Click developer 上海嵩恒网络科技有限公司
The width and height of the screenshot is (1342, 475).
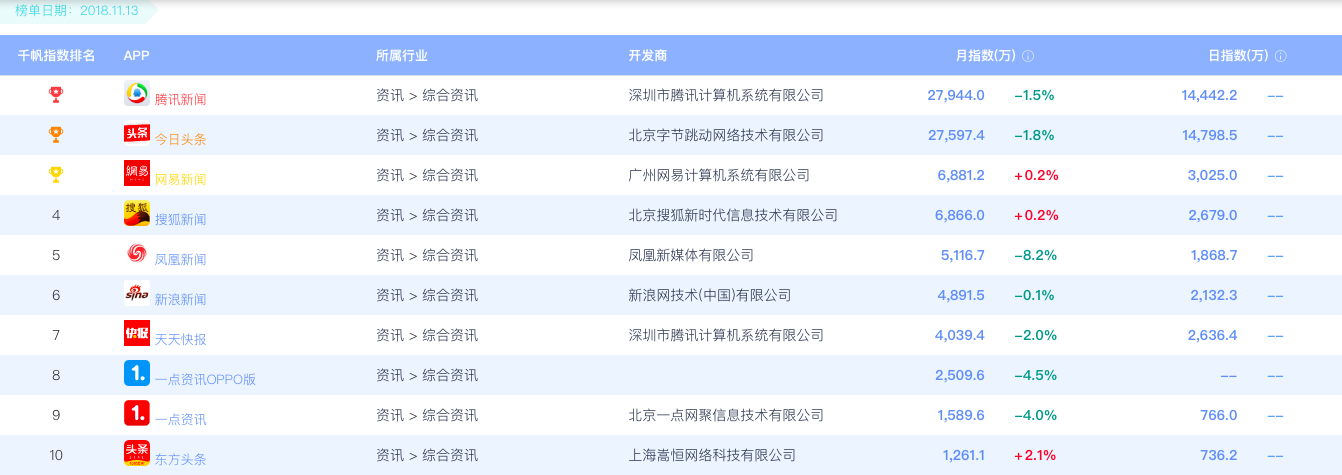[x=712, y=455]
